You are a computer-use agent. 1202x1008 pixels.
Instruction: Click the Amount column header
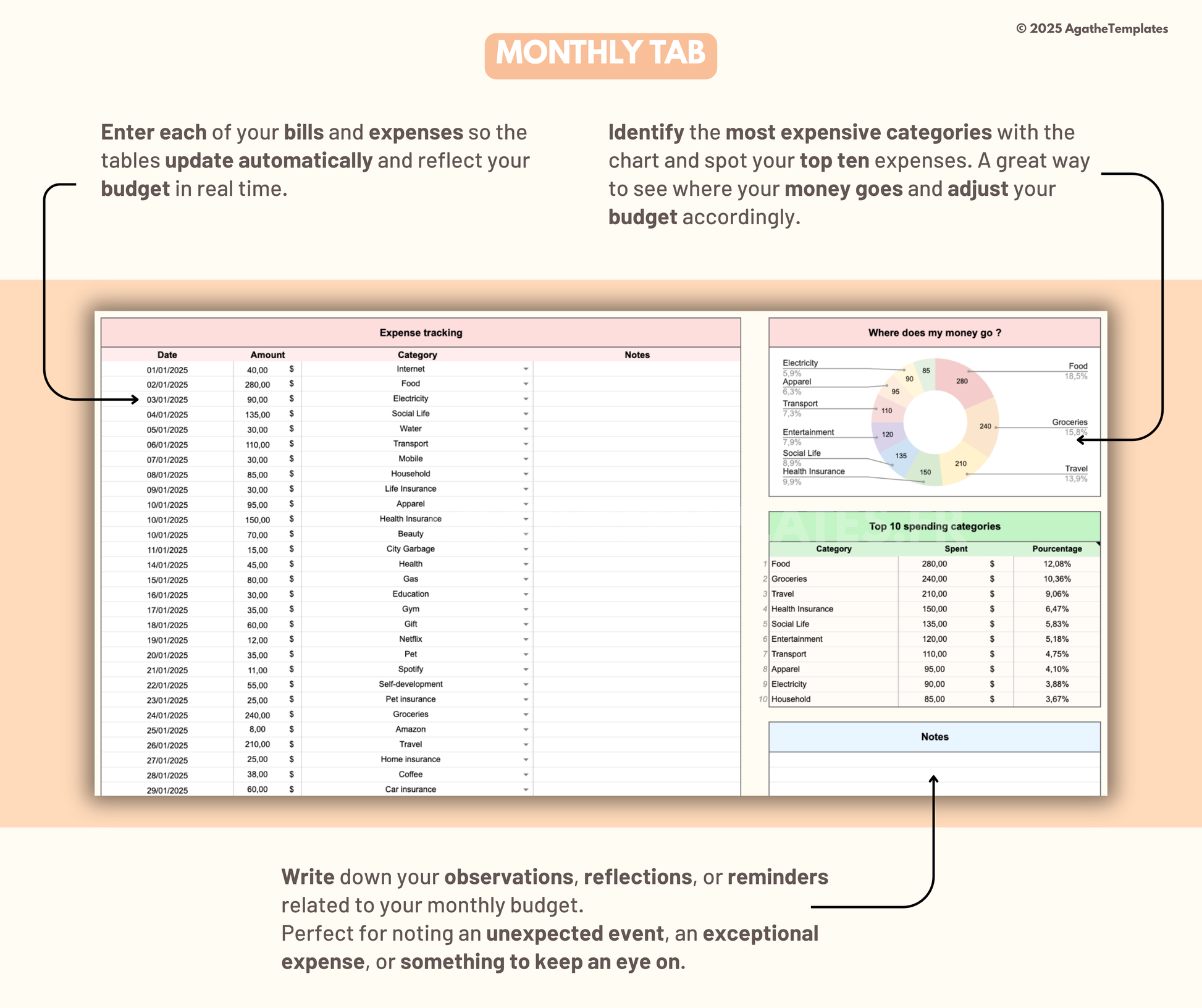tap(267, 355)
